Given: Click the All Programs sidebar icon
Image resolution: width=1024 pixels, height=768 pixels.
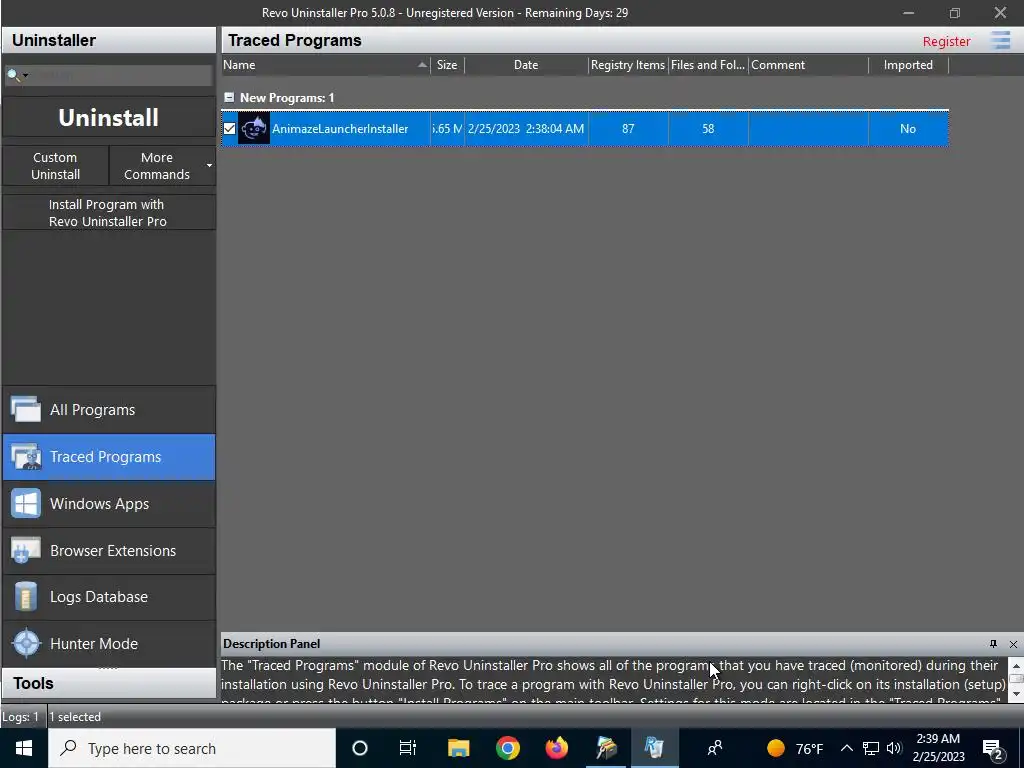Looking at the screenshot, I should point(26,410).
